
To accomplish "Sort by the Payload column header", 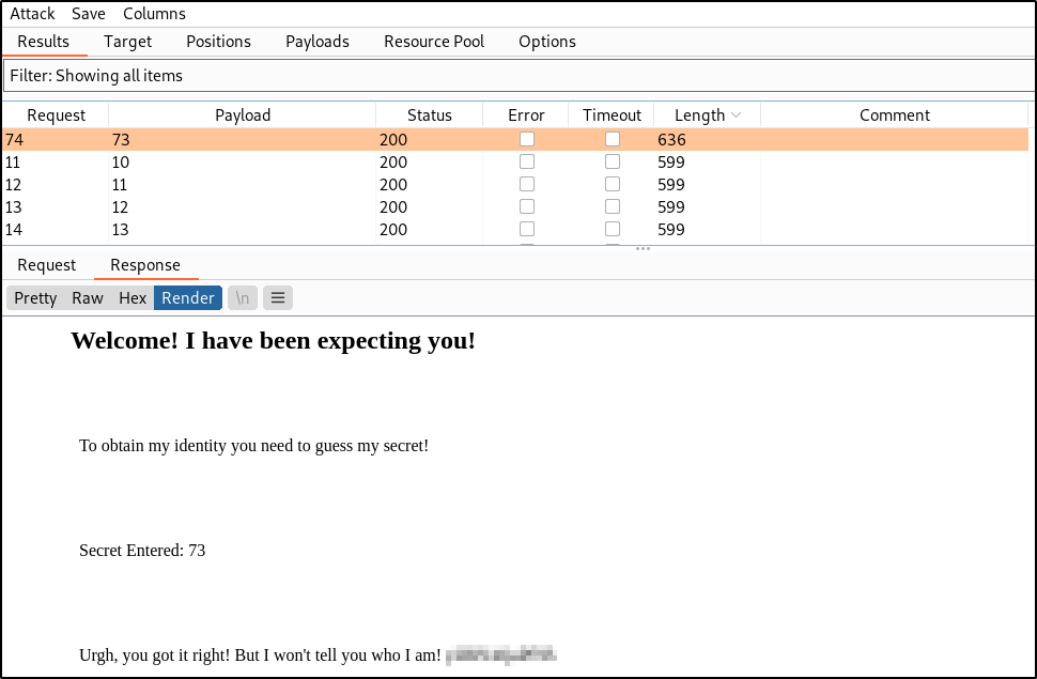I will coord(243,115).
